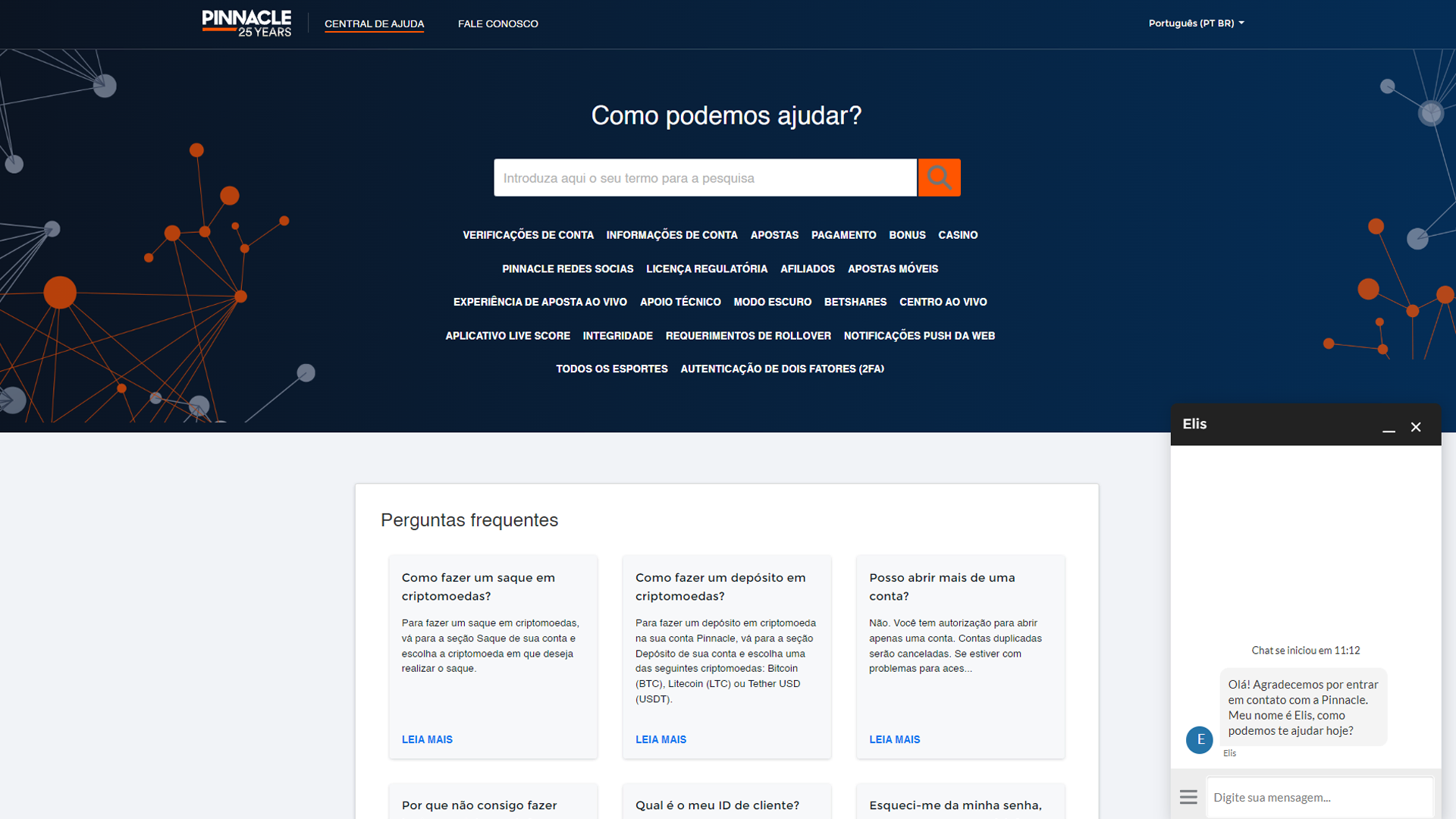The width and height of the screenshot is (1456, 819).
Task: Expand LEIA MAIS on cryptocurrency withdrawal article
Action: point(426,740)
